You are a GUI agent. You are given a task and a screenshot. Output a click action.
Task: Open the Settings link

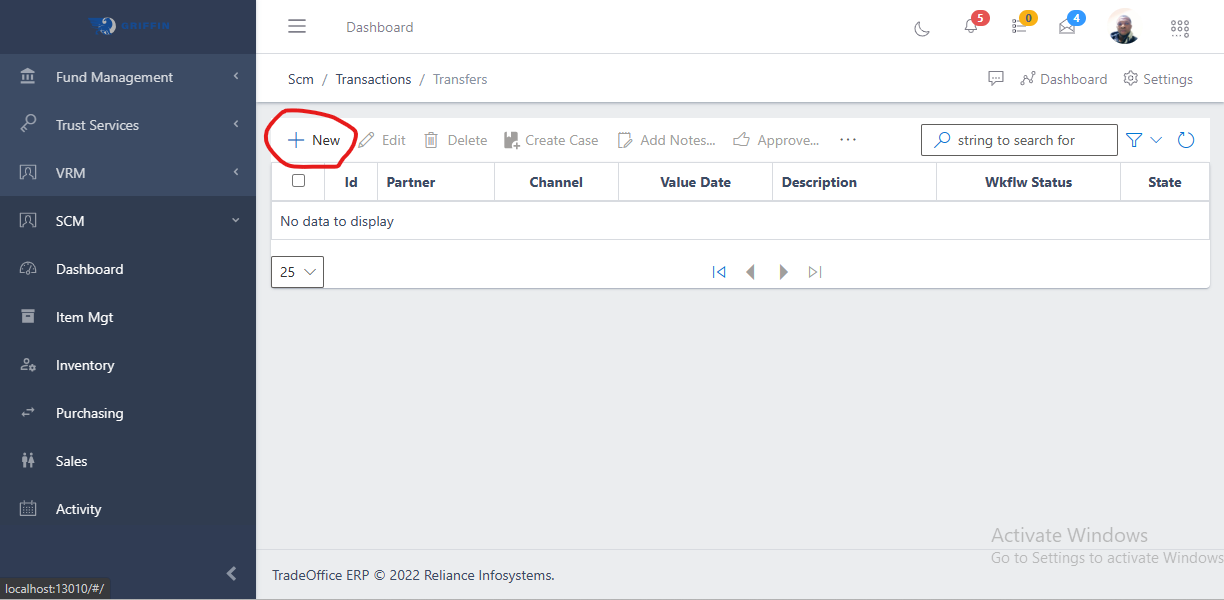1158,79
